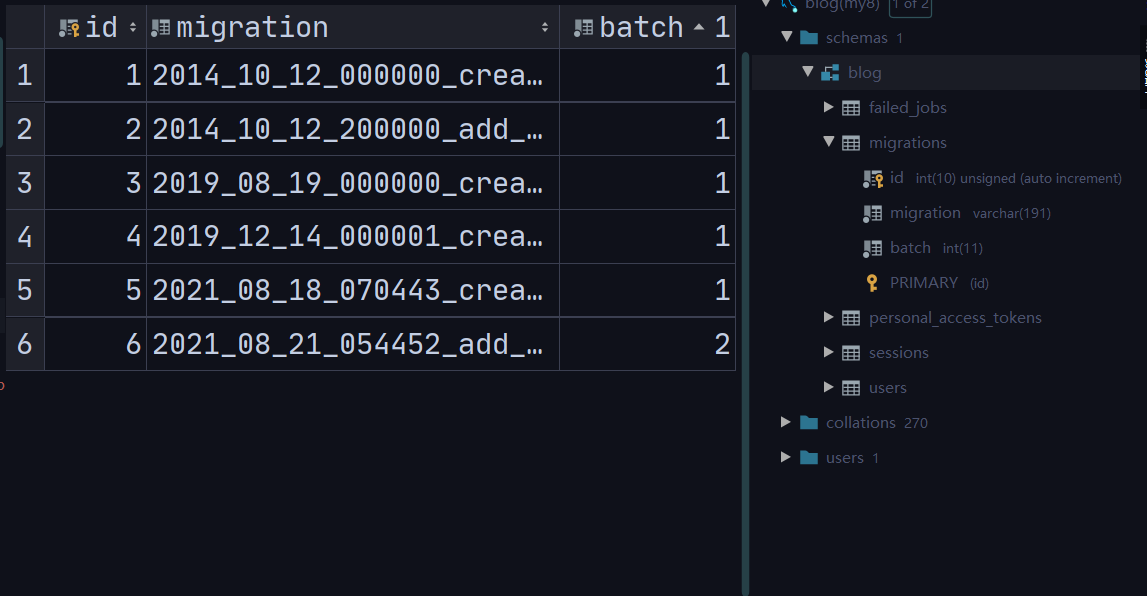The height and width of the screenshot is (596, 1147).
Task: Select cell 2014_10_12_200000_add_…
Action: tap(353, 129)
